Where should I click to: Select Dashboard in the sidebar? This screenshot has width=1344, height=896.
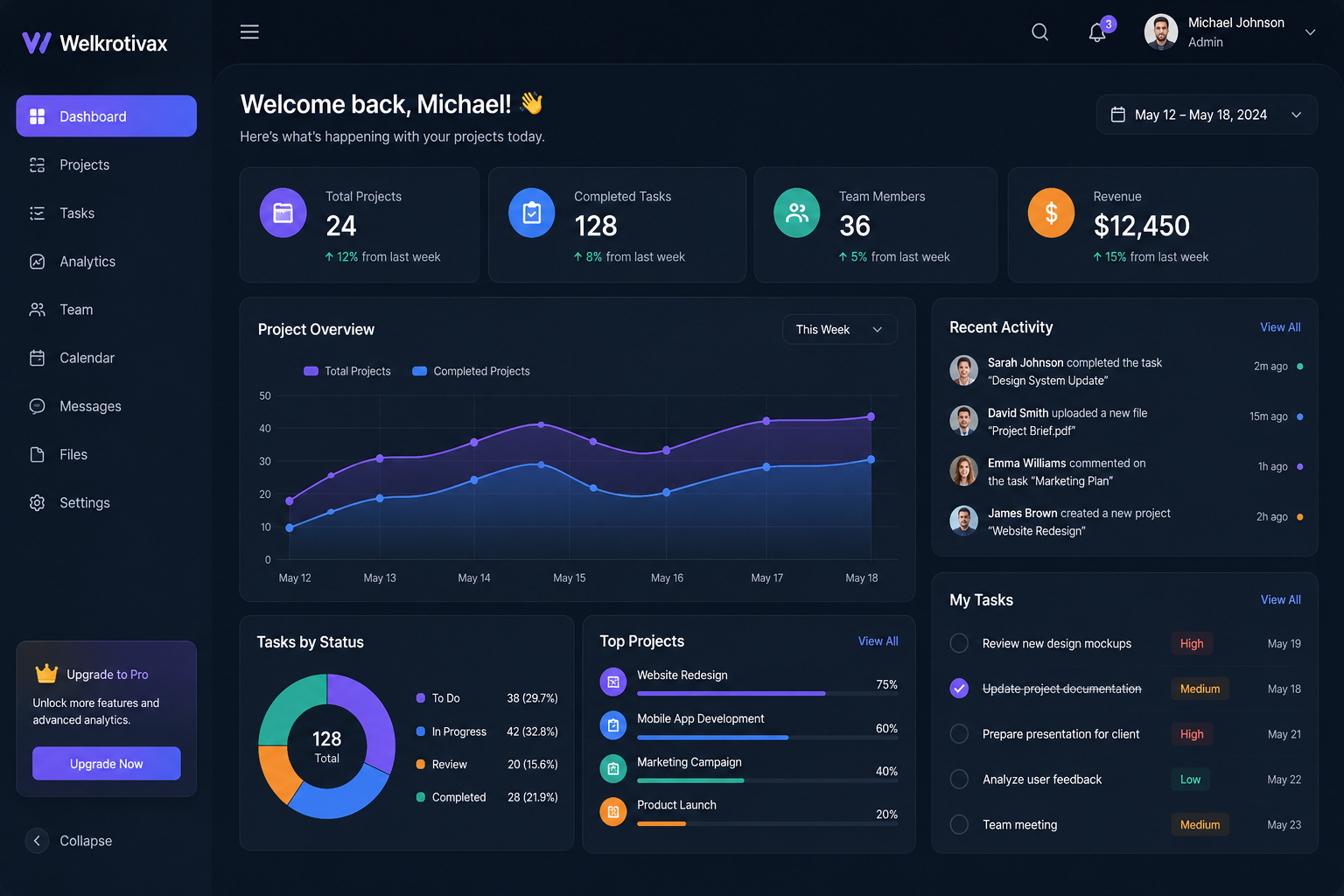(x=106, y=116)
